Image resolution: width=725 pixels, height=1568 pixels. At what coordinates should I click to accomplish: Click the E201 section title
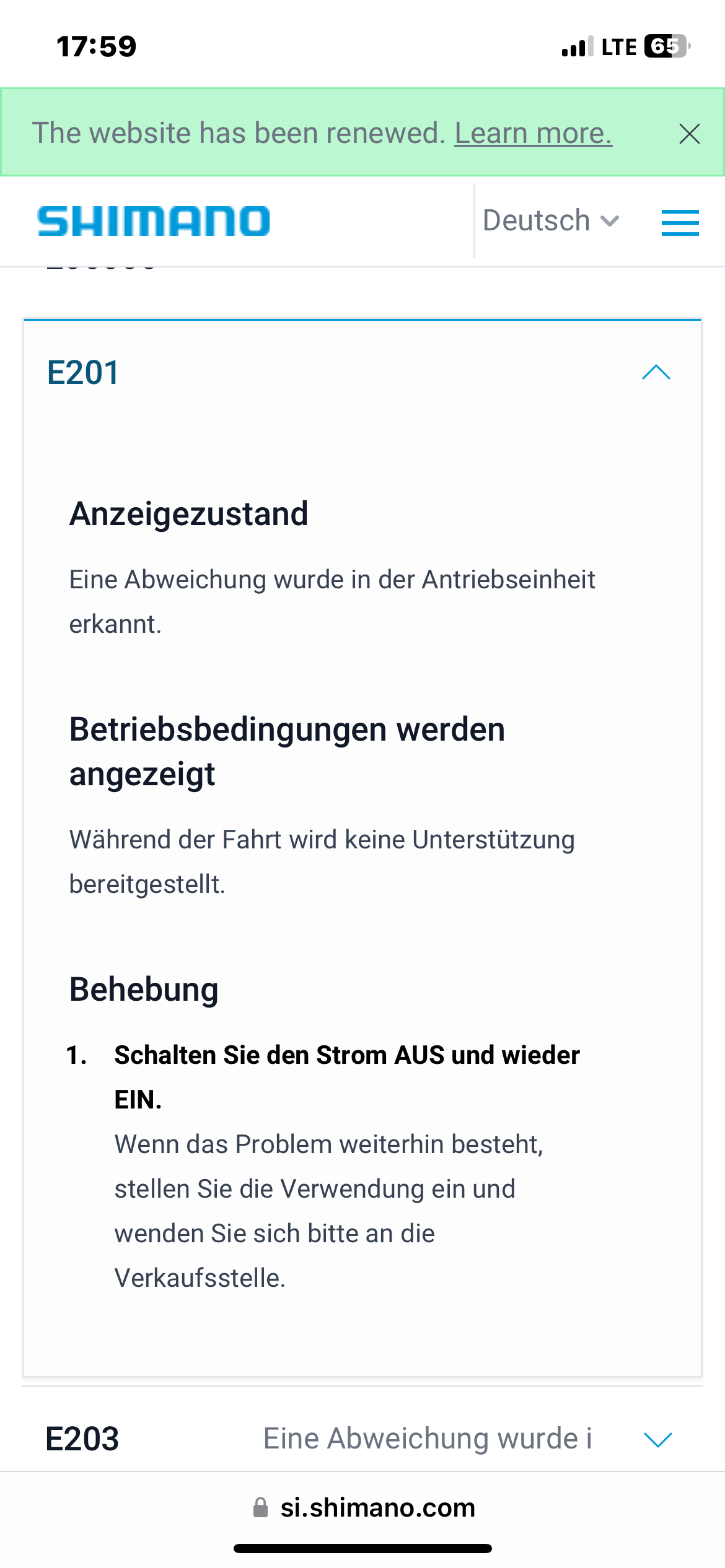click(x=83, y=373)
